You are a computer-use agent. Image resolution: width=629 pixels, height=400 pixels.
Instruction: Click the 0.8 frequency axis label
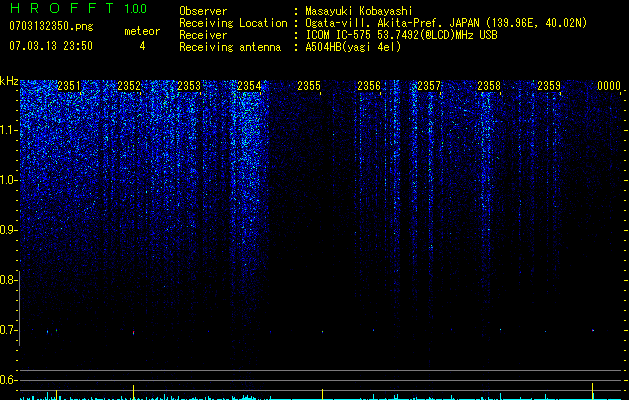pos(7,280)
